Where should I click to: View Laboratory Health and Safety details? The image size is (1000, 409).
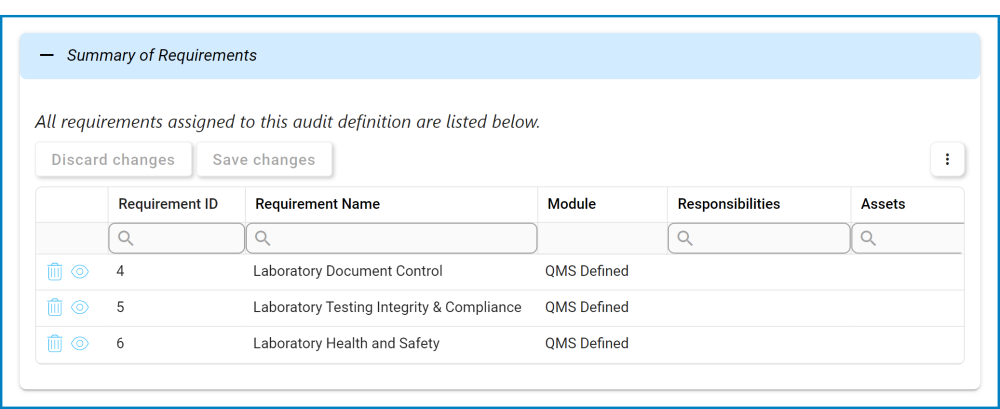[x=80, y=343]
